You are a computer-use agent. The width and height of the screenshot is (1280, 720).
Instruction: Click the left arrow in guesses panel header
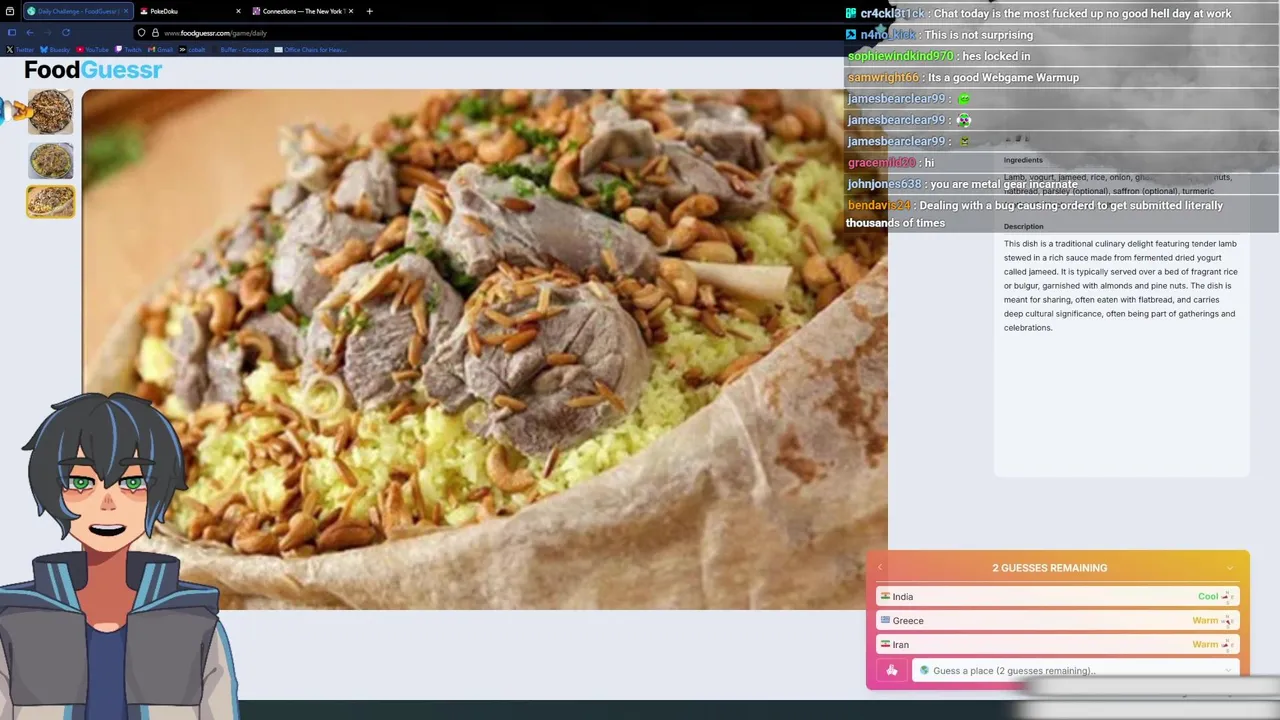pyautogui.click(x=880, y=568)
